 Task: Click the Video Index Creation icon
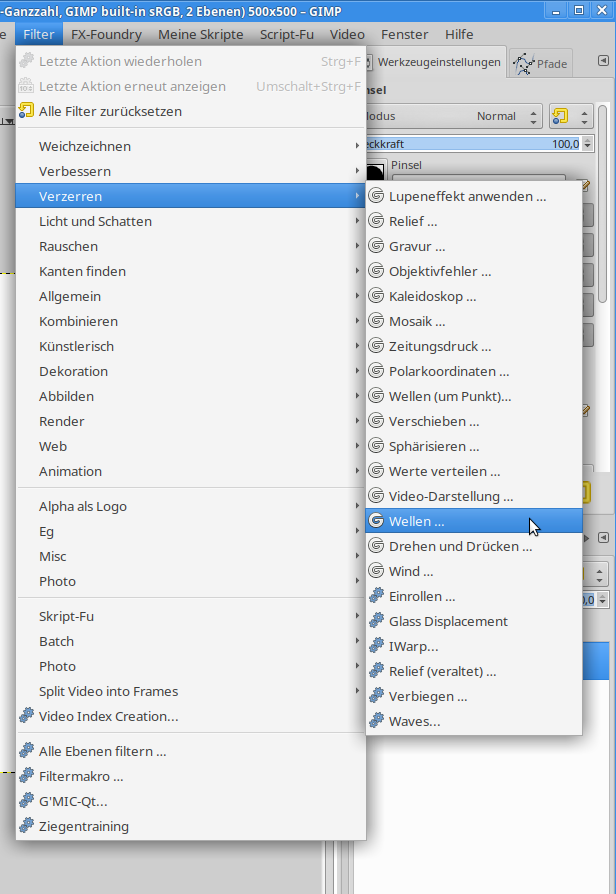click(26, 716)
